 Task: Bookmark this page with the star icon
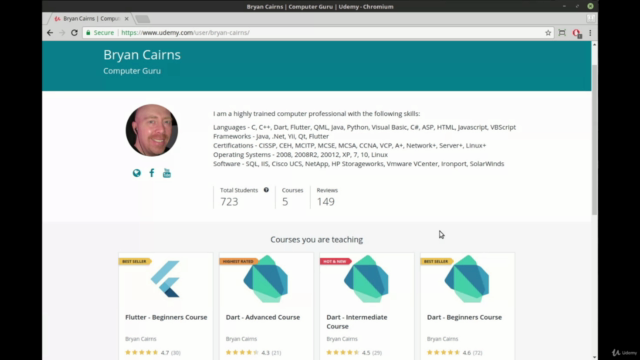548,33
